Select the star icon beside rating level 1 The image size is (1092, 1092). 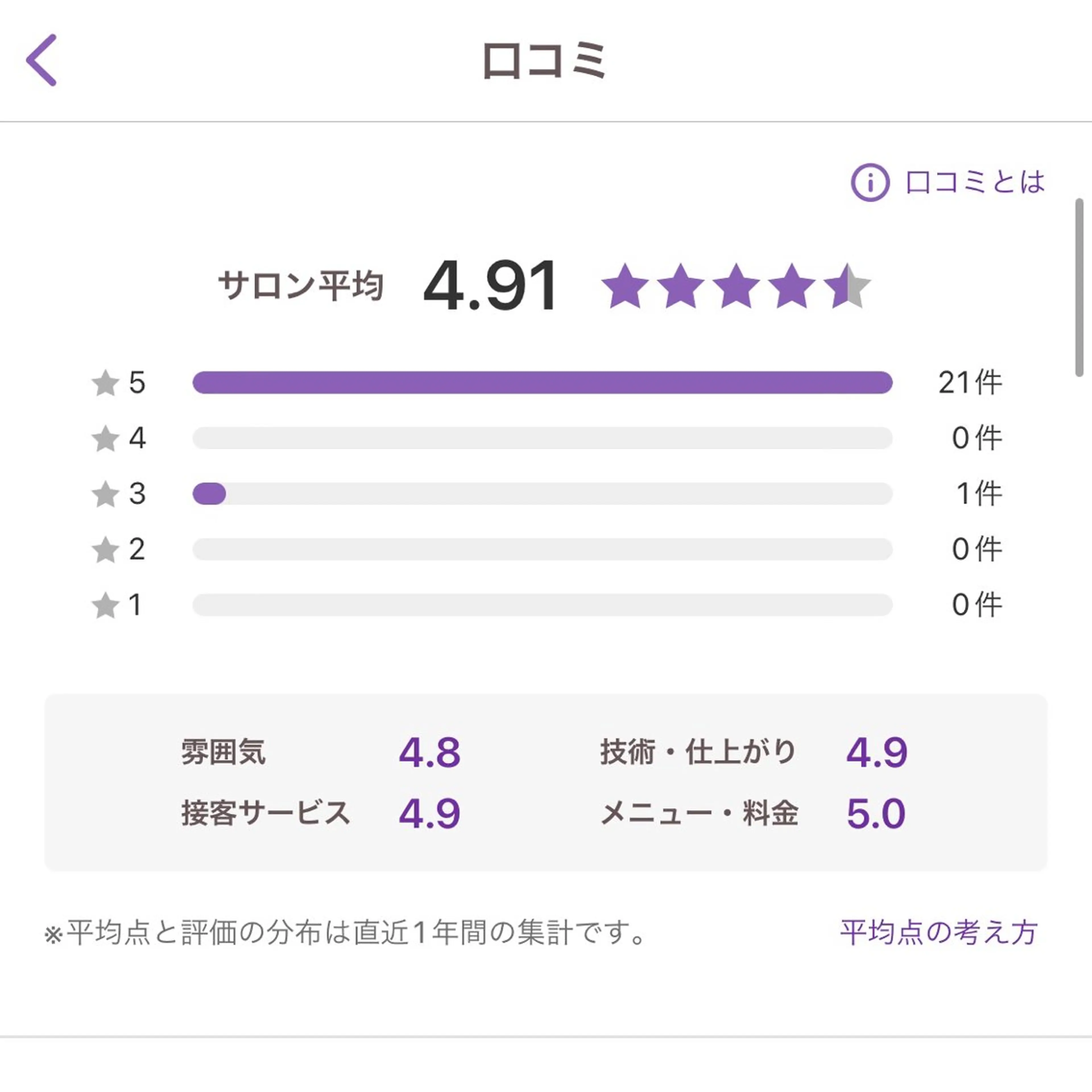[105, 605]
